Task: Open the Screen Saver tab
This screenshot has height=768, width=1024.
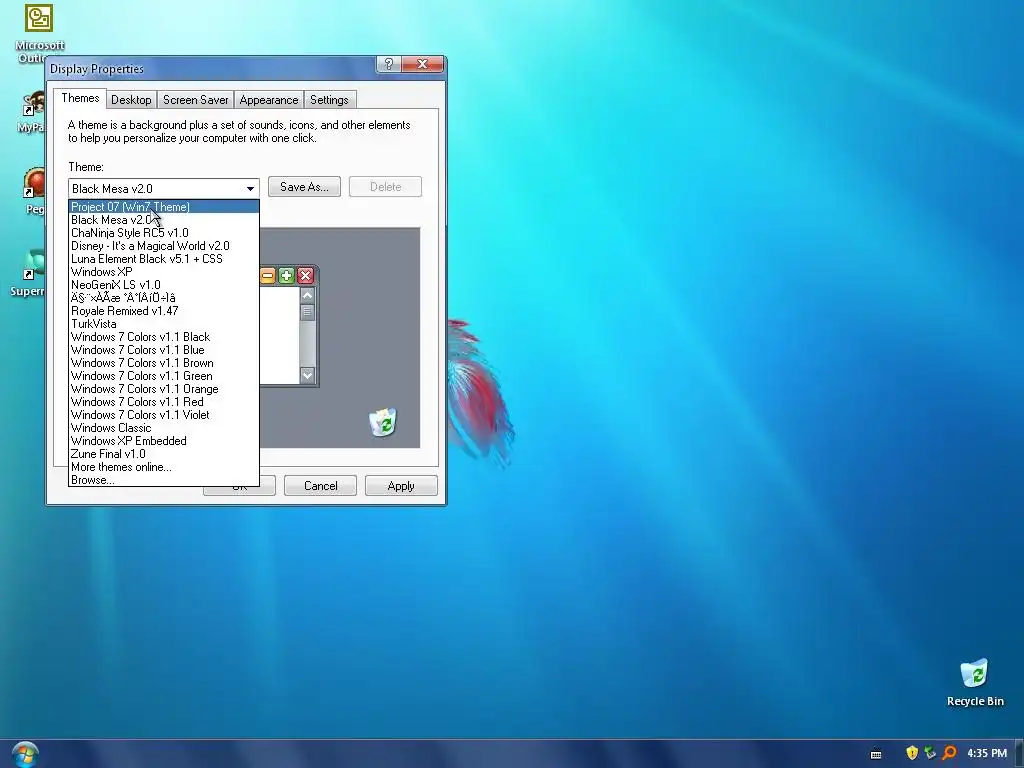Action: click(195, 100)
